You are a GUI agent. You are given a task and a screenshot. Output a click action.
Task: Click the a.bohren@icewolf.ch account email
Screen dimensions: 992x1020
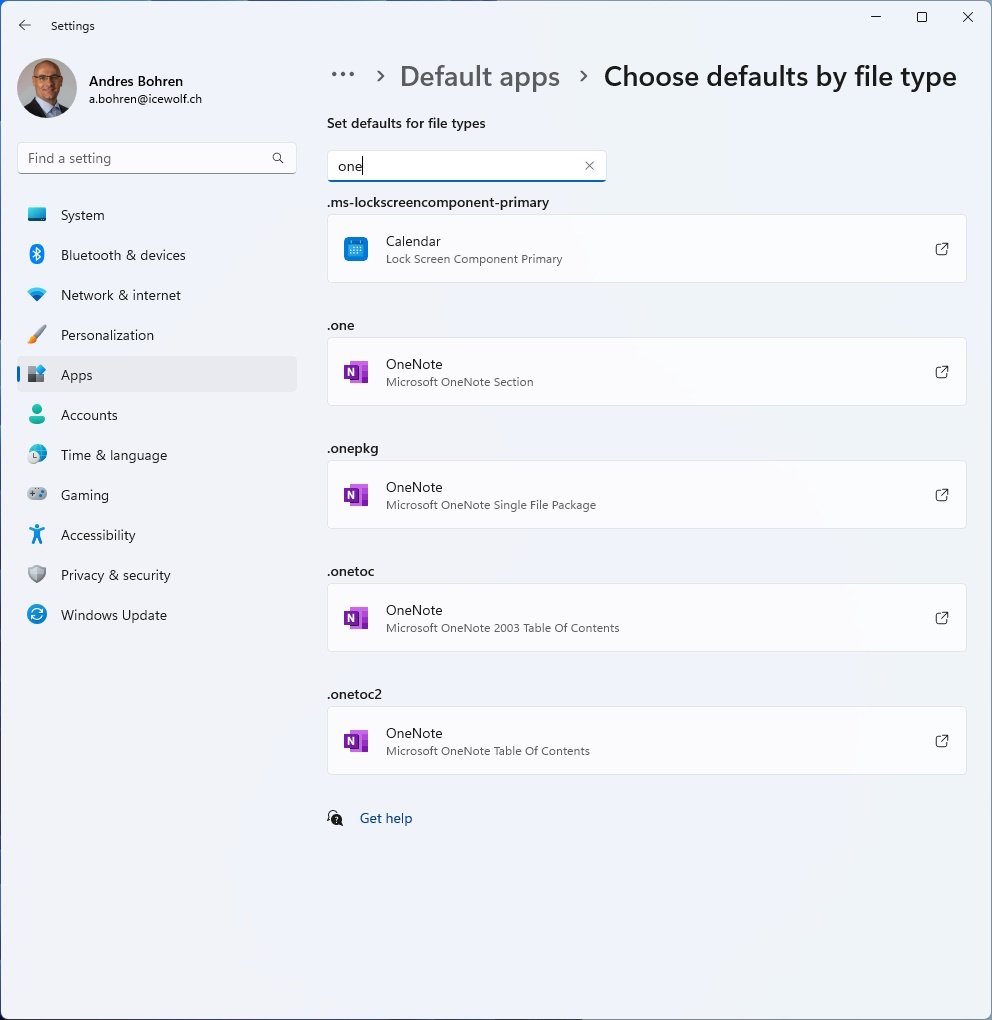145,99
